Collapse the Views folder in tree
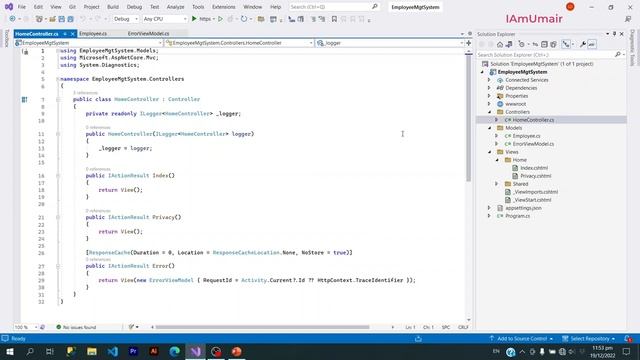Viewport: 640px width, 360px height. click(490, 152)
